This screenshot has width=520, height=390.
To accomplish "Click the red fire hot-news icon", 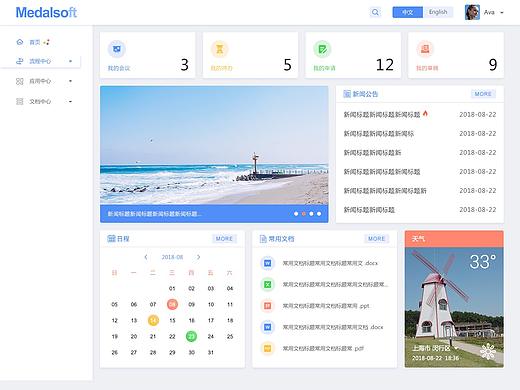I will 425,114.
